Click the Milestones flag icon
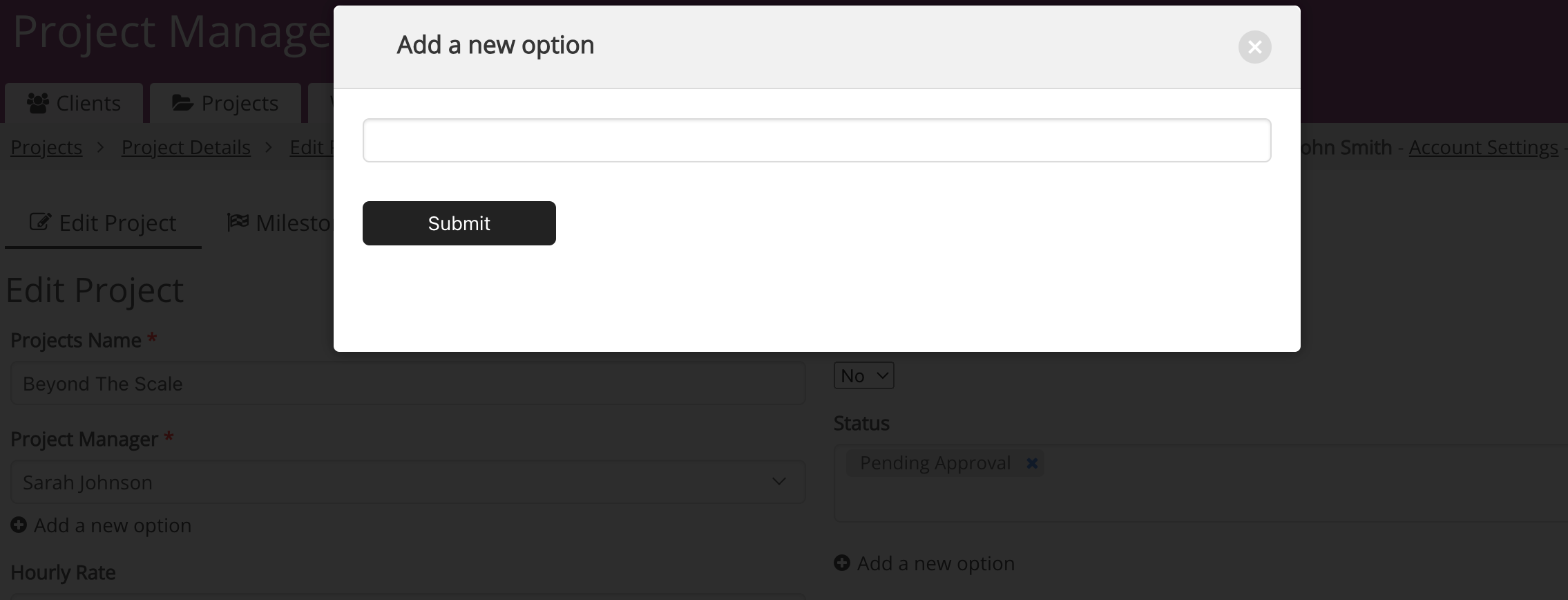The height and width of the screenshot is (600, 1568). coord(238,222)
